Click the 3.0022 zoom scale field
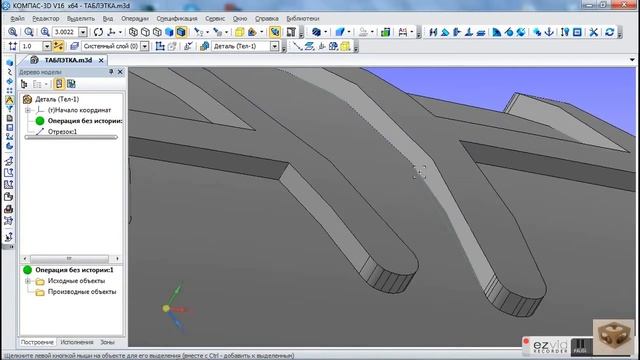Image resolution: width=640 pixels, height=360 pixels. [x=65, y=32]
